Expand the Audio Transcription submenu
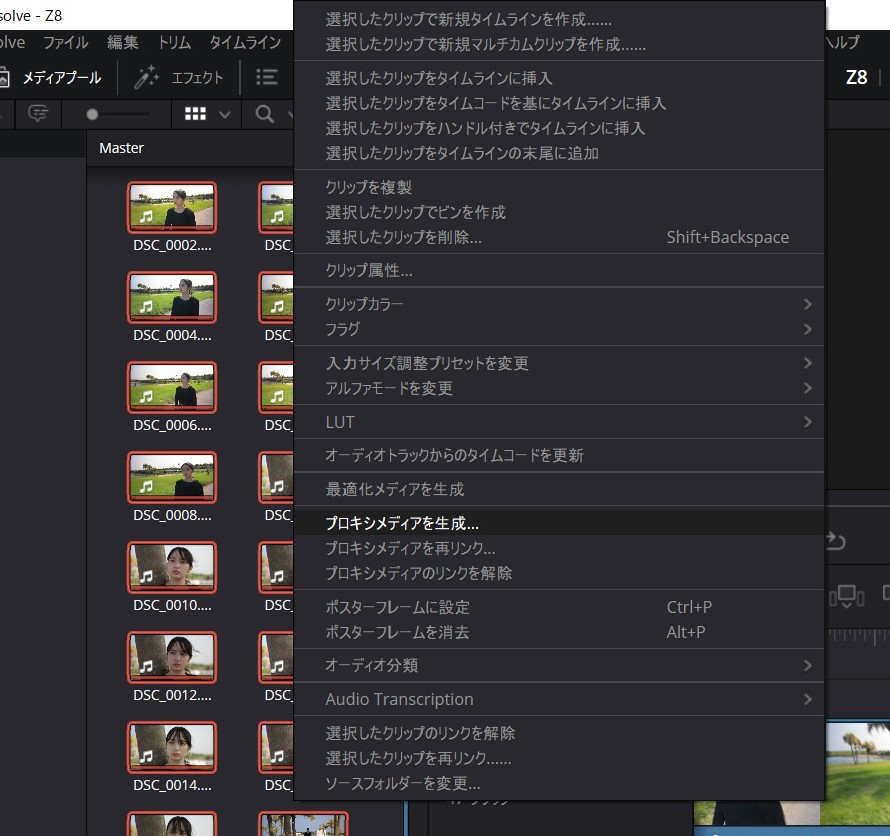The width and height of the screenshot is (890, 836). (559, 699)
